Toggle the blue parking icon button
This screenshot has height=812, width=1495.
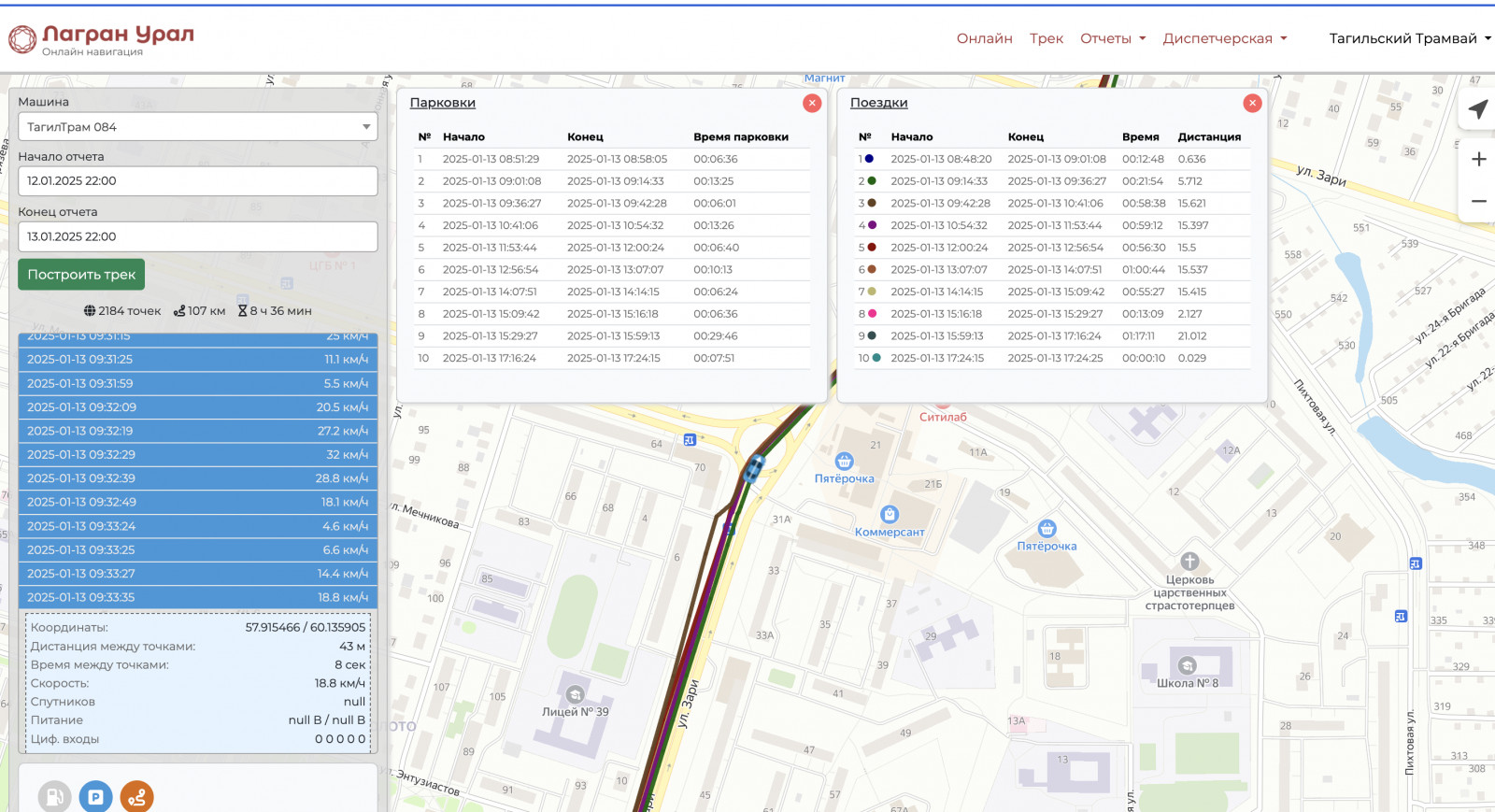[x=95, y=797]
